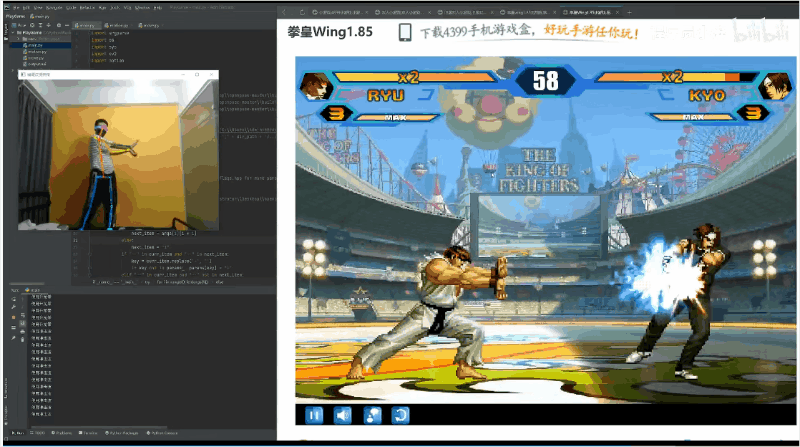Switch to the third editor tab

(x=150, y=26)
